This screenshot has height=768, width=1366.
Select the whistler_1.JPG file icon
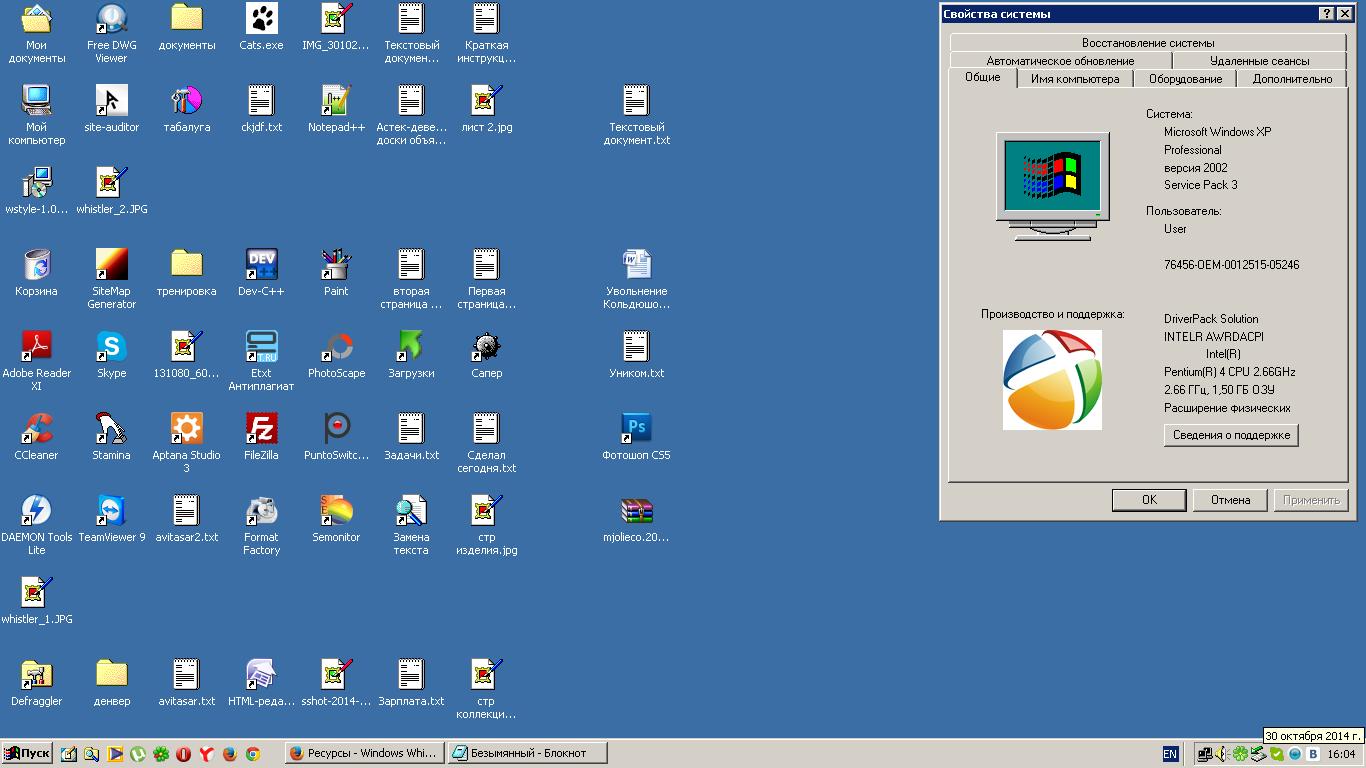[x=37, y=601]
